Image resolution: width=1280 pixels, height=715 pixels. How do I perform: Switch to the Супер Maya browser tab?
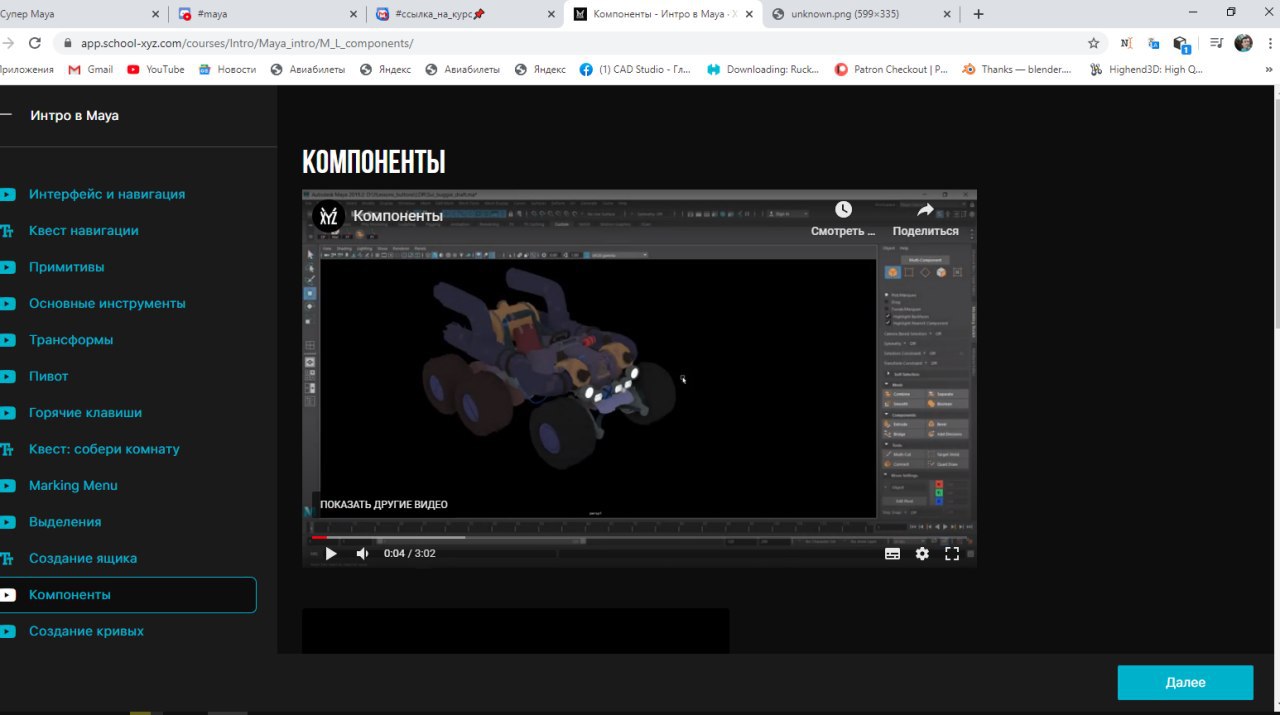coord(75,14)
